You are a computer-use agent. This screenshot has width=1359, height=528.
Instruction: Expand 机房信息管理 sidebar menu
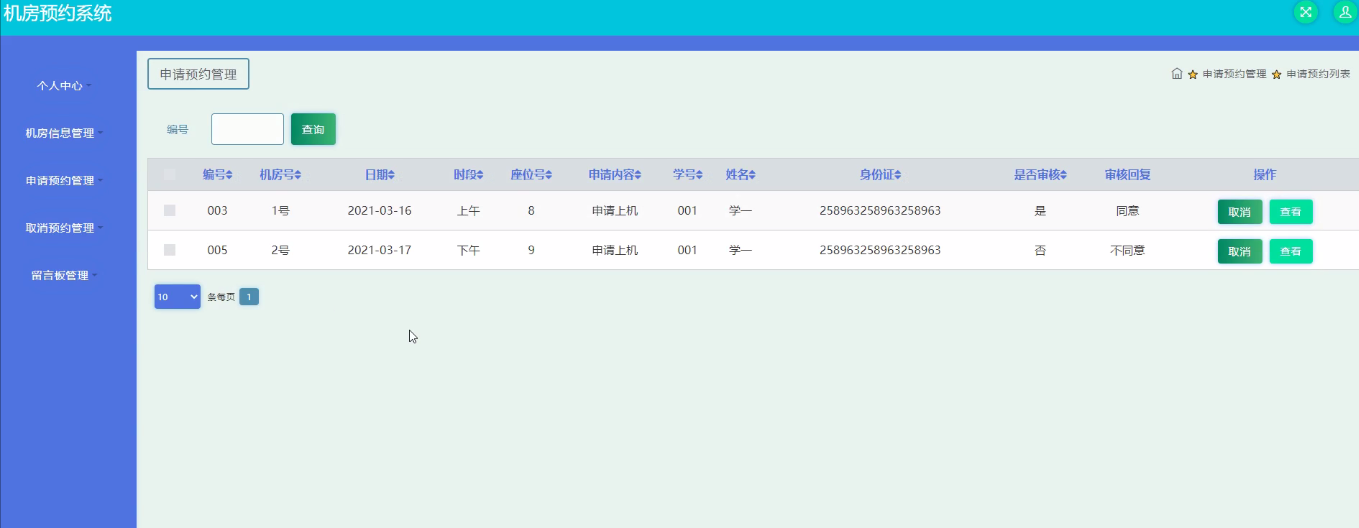64,133
